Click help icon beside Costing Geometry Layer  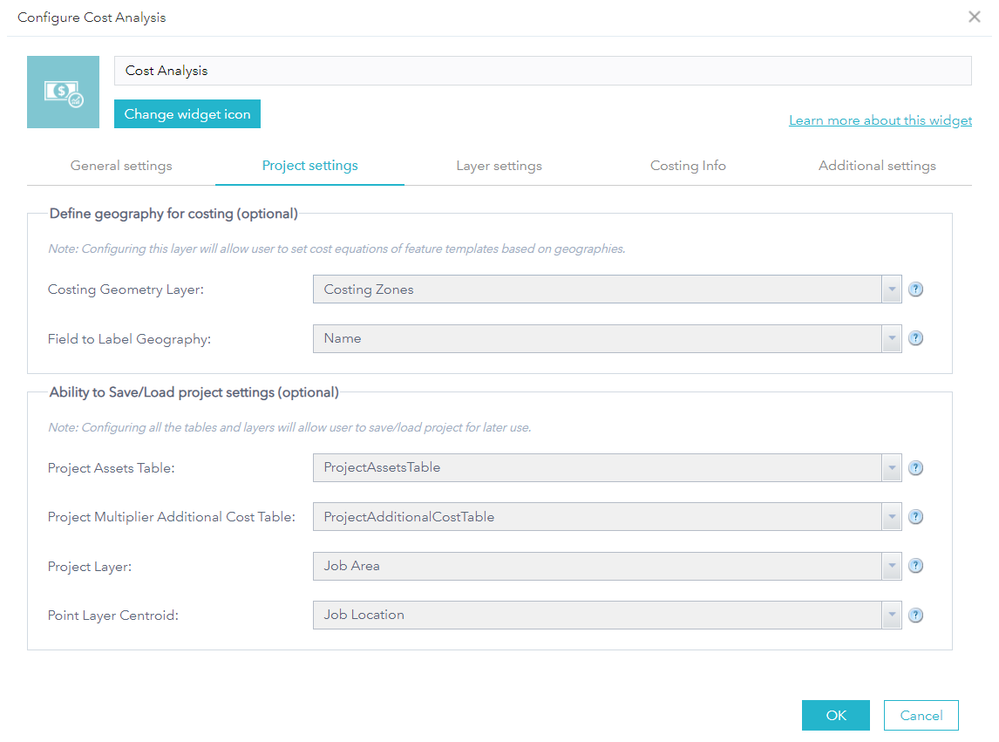point(915,290)
